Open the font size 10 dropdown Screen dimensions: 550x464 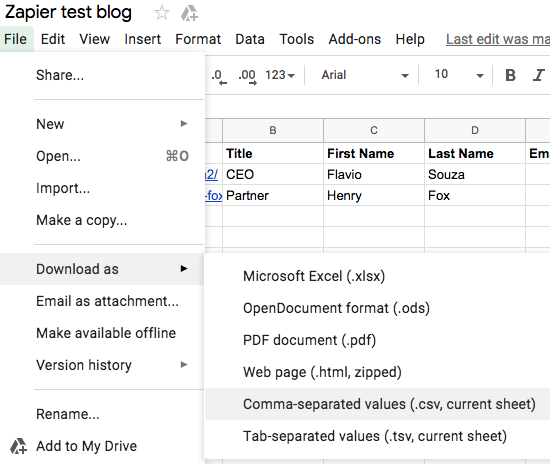coord(459,75)
